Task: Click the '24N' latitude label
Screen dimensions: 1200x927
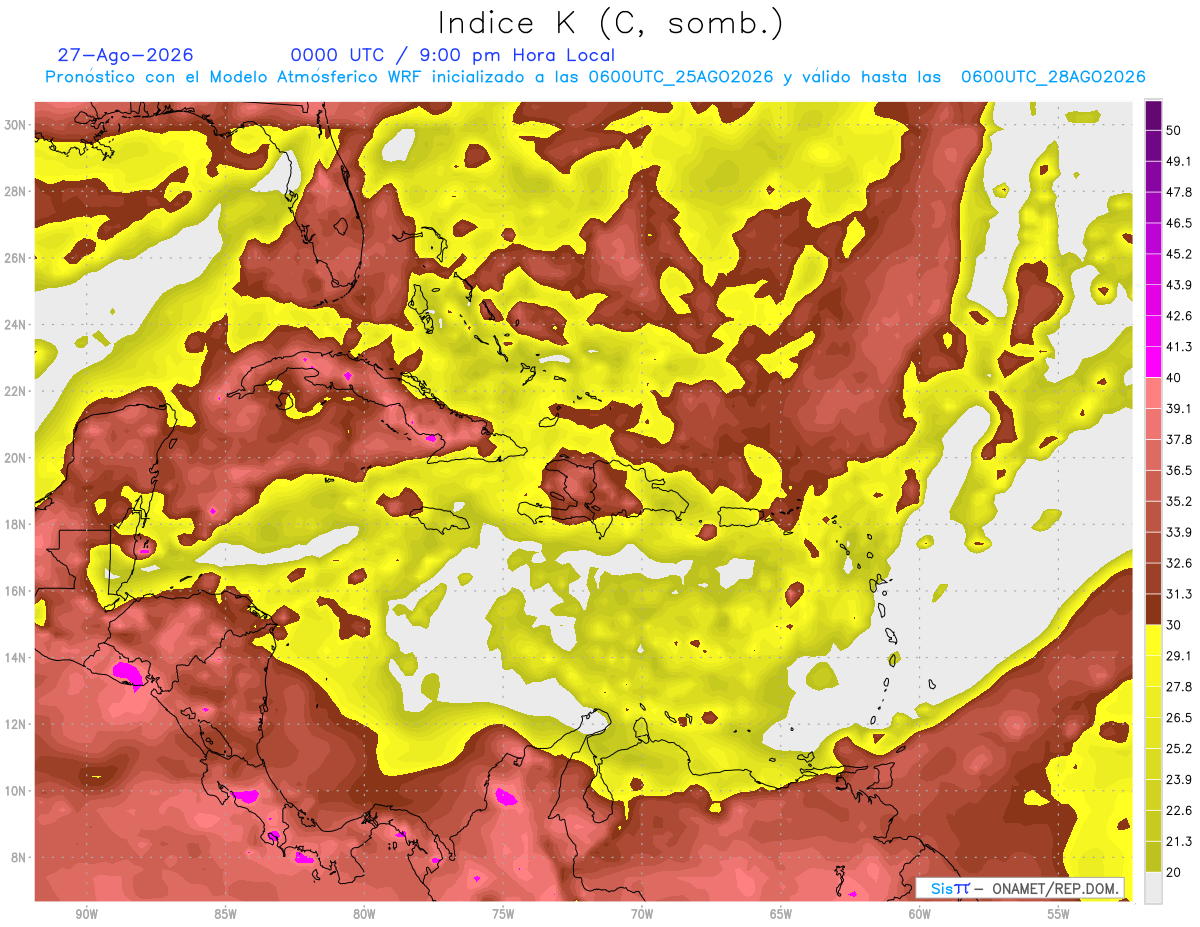Action: [15, 325]
